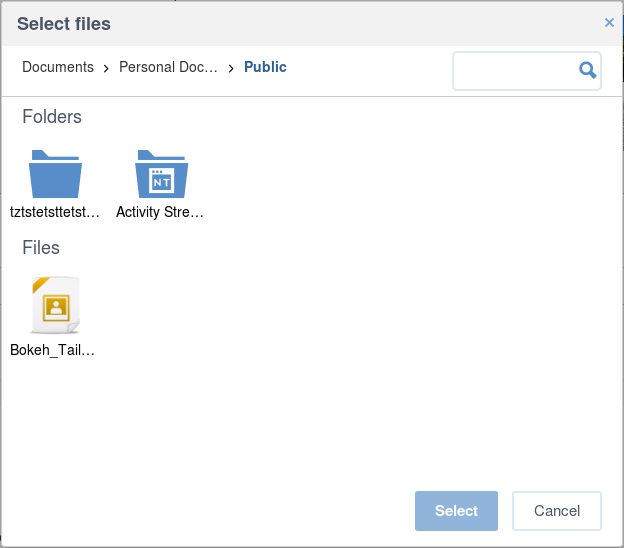This screenshot has width=624, height=548.
Task: Click the Files section heading
Action: pos(41,248)
